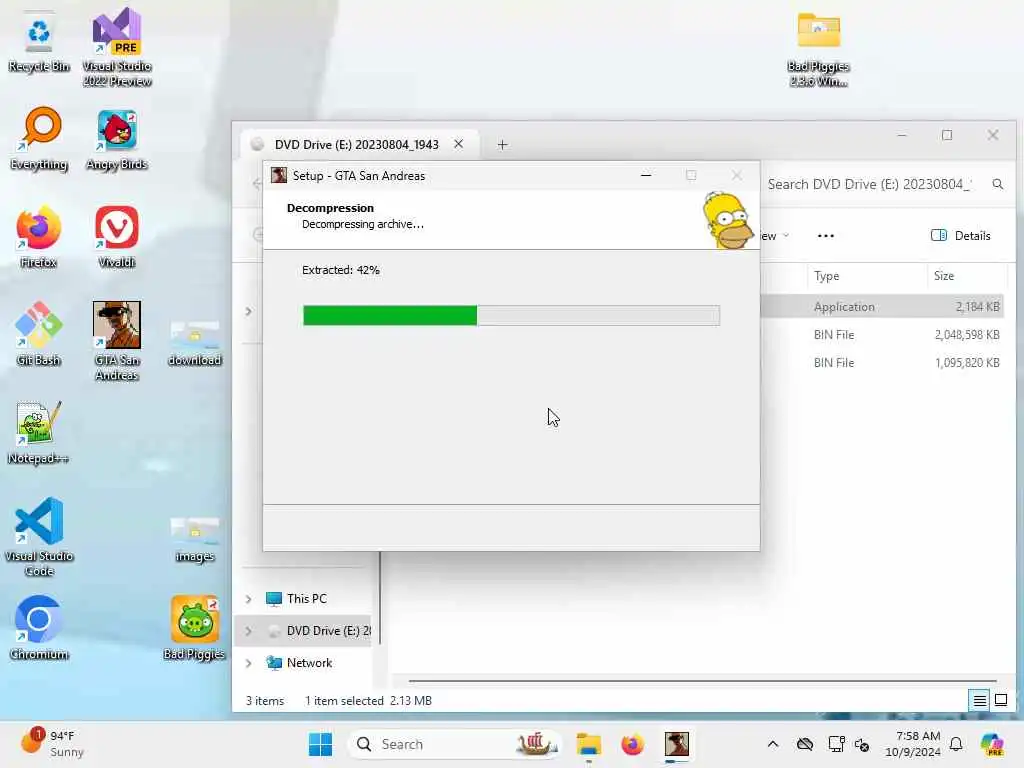Expand collapsed node behind Setup window
This screenshot has width=1024, height=768.
(x=248, y=312)
